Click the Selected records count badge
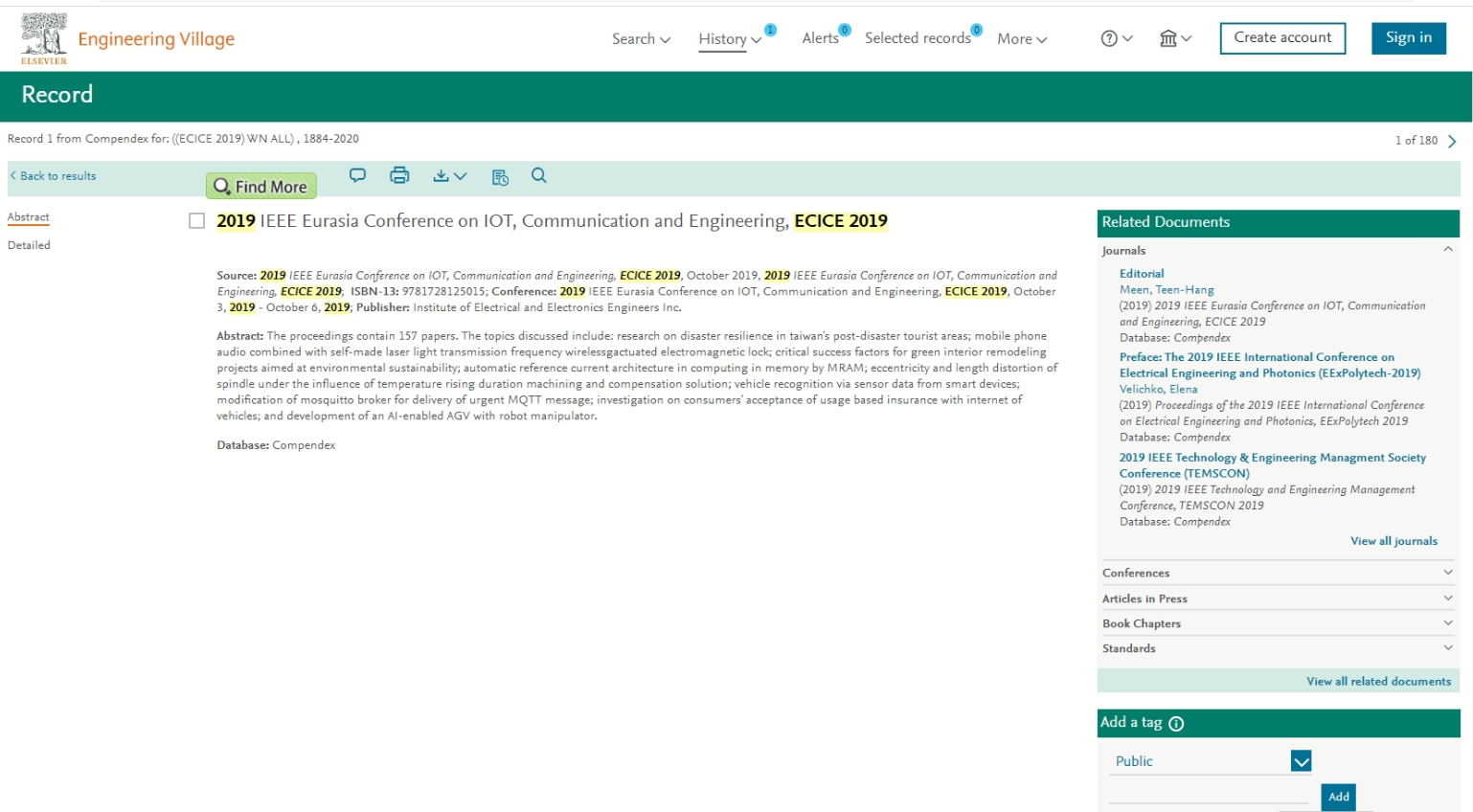The width and height of the screenshot is (1473, 812). pos(976,30)
